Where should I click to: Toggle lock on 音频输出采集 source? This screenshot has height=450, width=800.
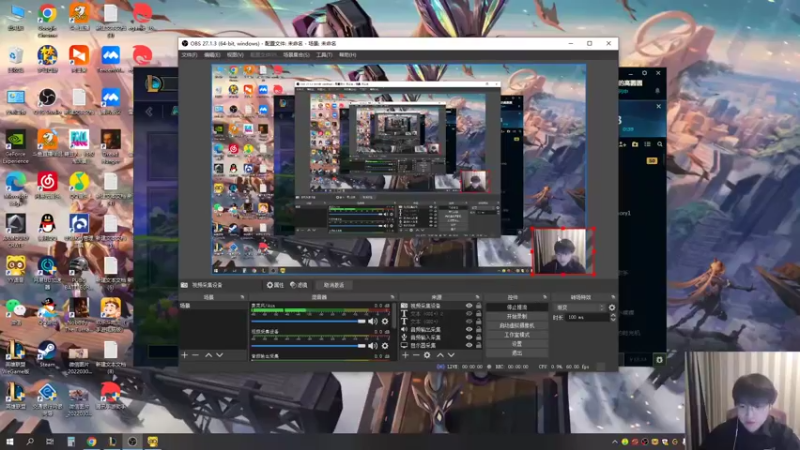coord(479,330)
